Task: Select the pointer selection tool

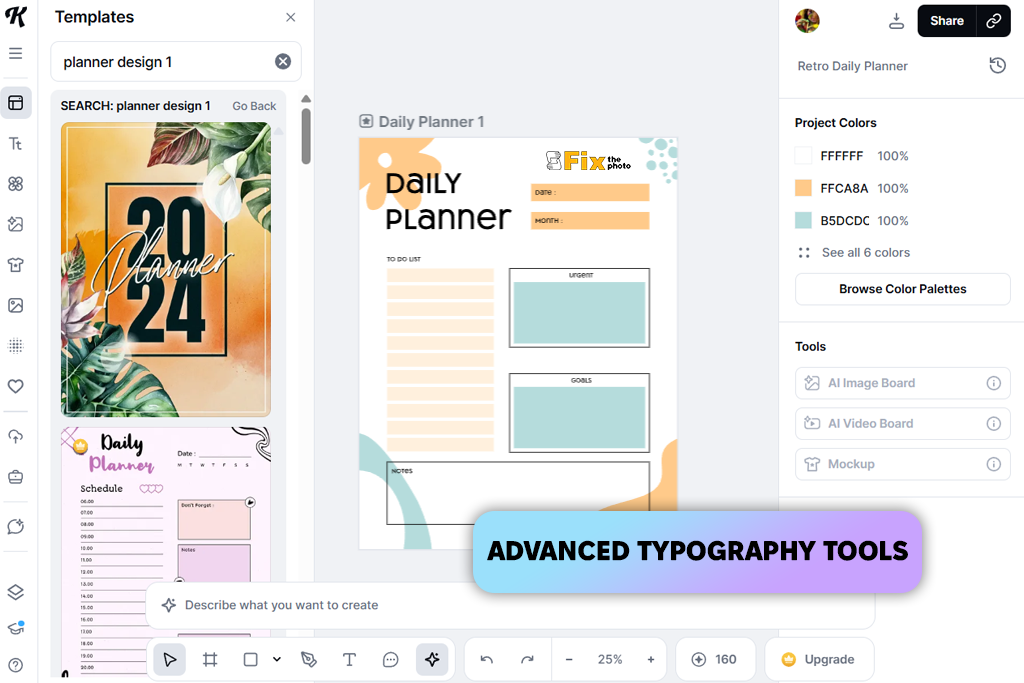Action: click(170, 659)
